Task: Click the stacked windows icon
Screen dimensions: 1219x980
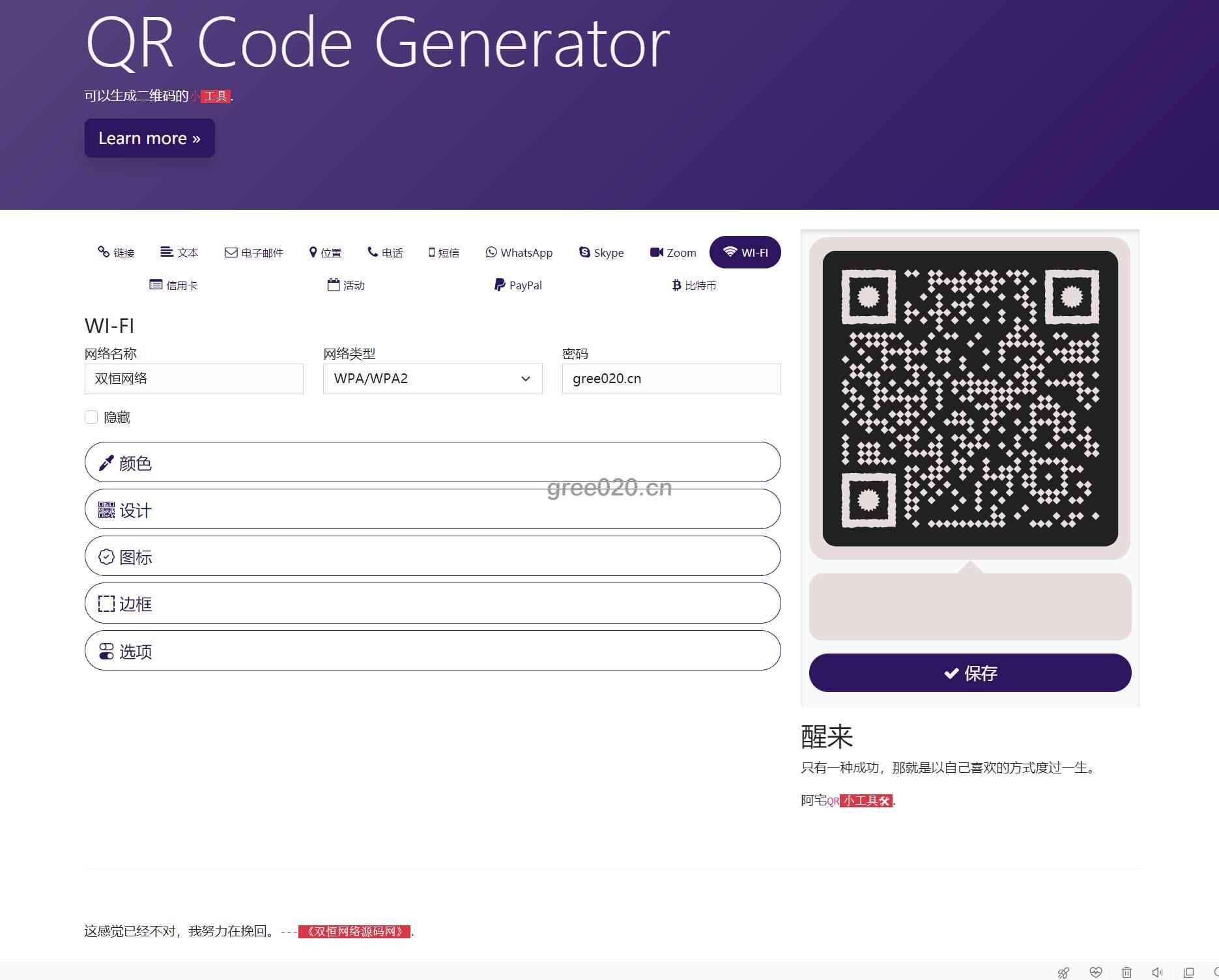Action: click(1188, 972)
